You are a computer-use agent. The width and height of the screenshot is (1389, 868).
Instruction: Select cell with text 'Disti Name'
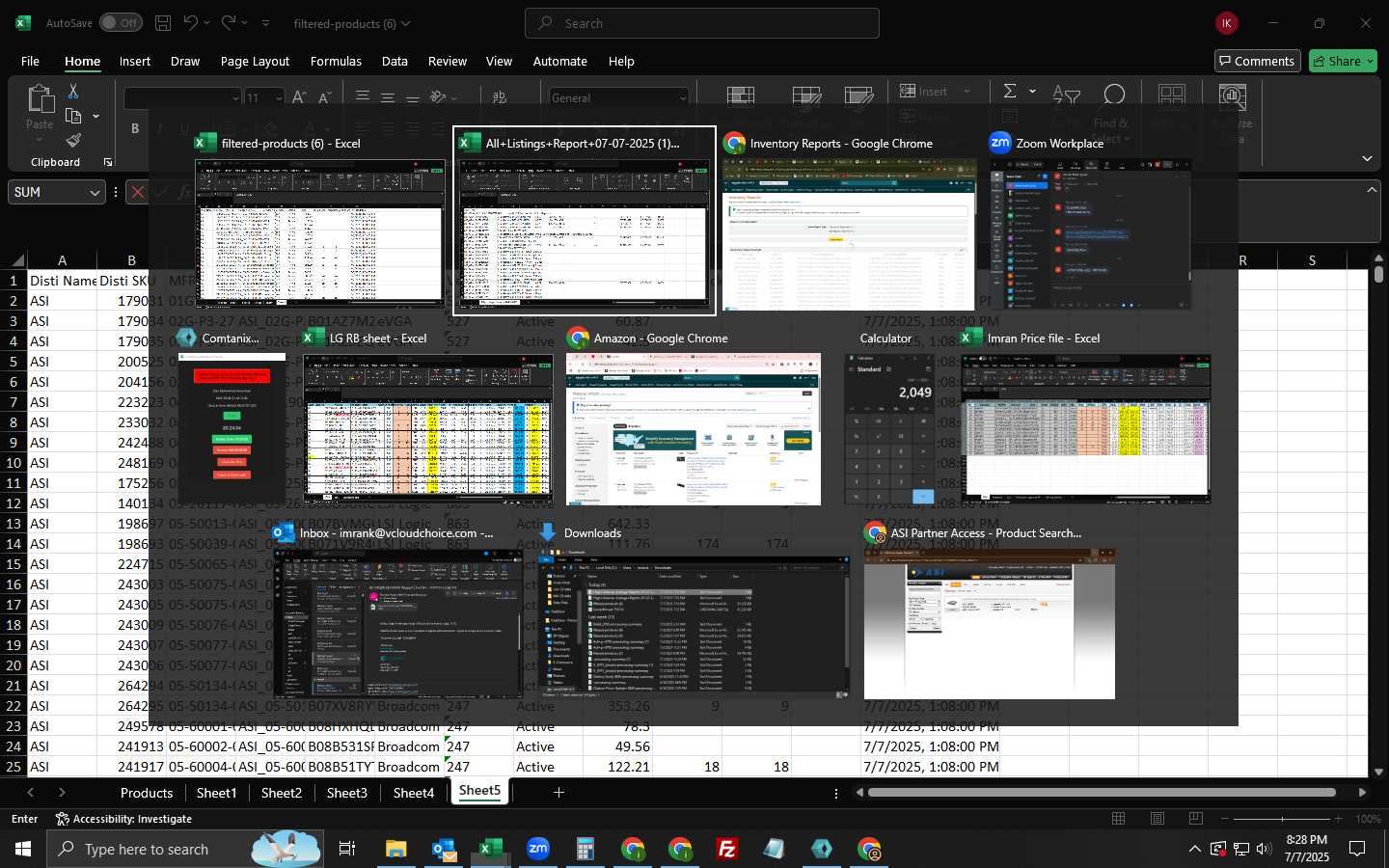[63, 281]
